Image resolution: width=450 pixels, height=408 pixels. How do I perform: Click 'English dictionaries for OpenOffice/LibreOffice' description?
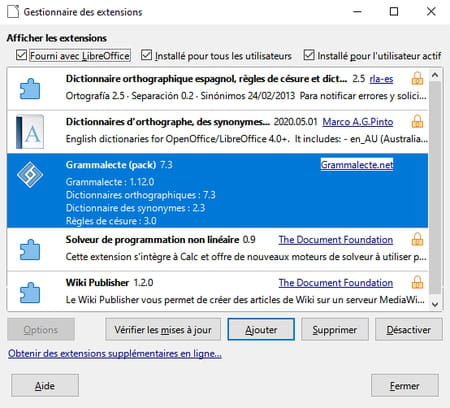[247, 139]
